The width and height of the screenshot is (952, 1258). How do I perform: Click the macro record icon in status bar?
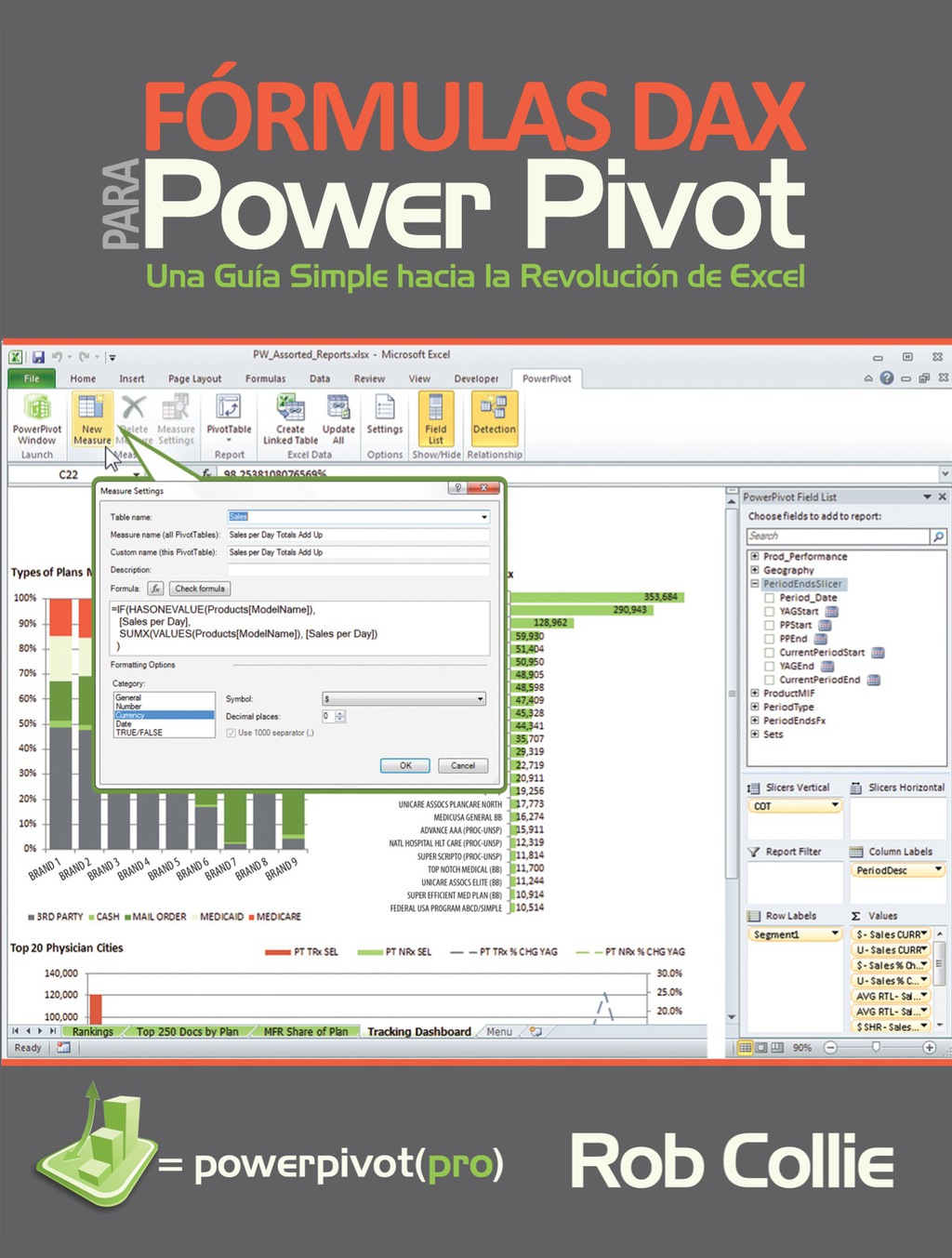point(63,1048)
